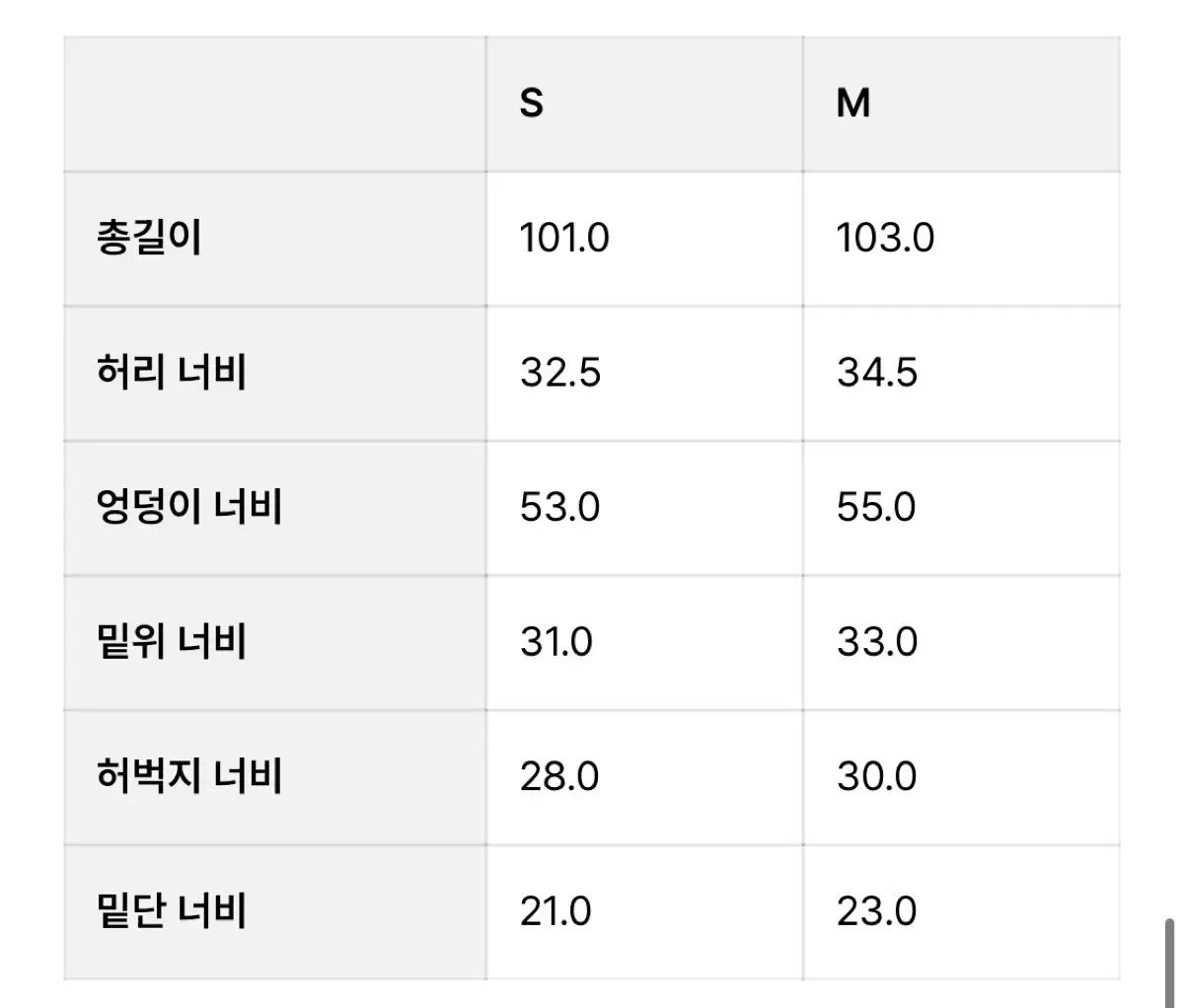Click the 21.0 hem width value
Image resolution: width=1184 pixels, height=1008 pixels.
555,910
